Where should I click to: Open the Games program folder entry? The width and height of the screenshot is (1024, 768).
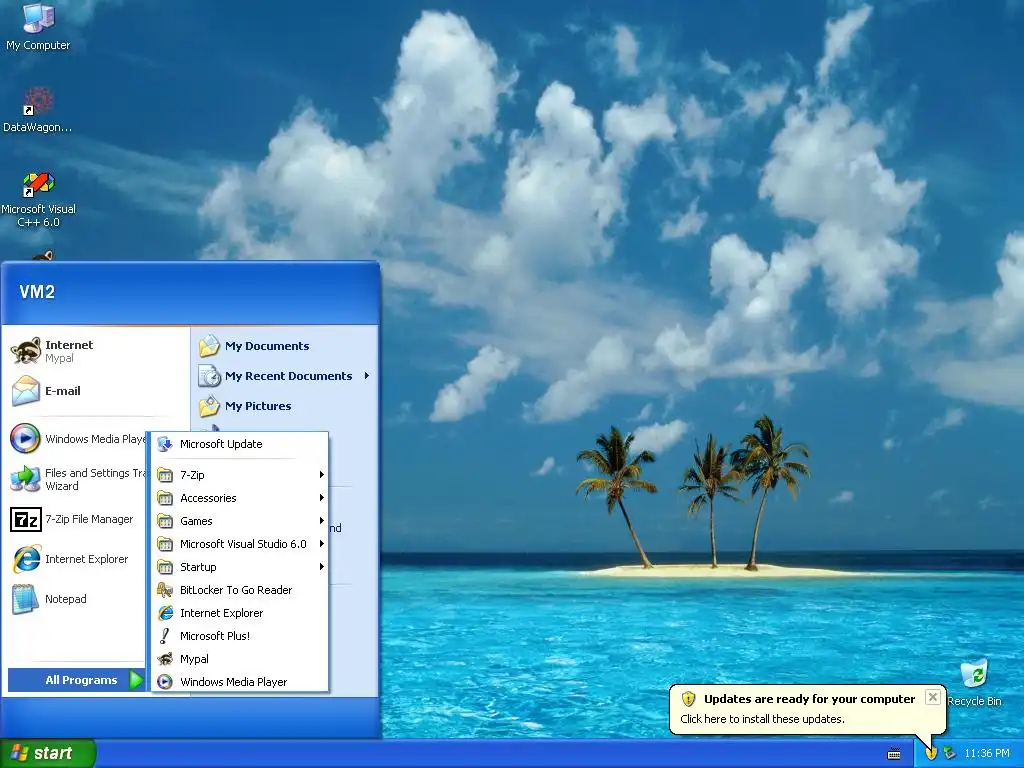tap(240, 520)
